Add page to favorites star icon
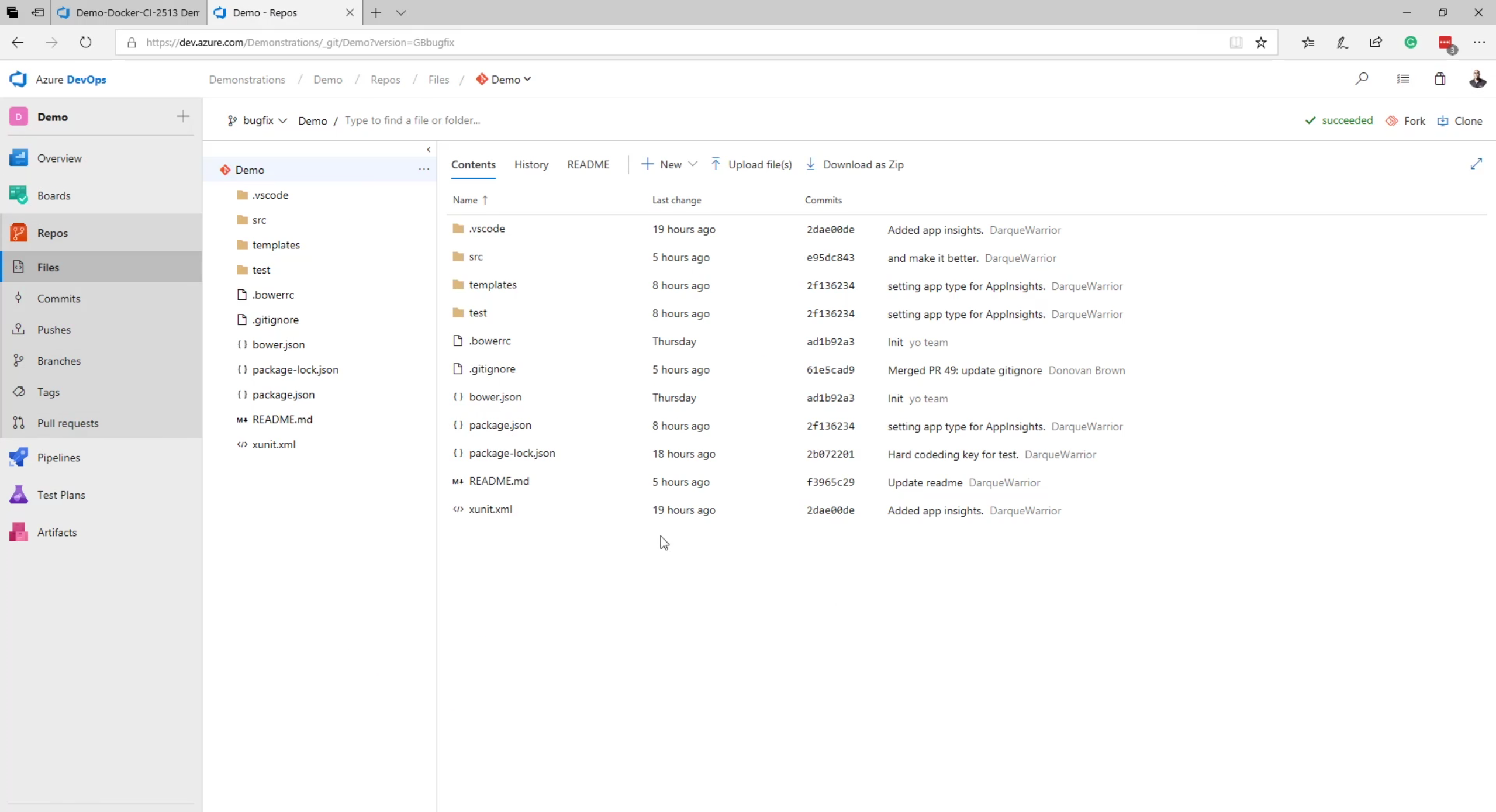1496x812 pixels. point(1261,42)
